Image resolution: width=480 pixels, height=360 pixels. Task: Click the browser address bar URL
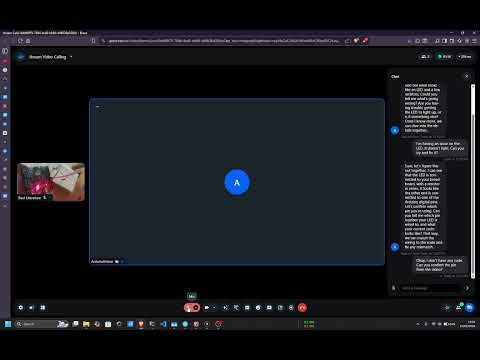pos(223,41)
